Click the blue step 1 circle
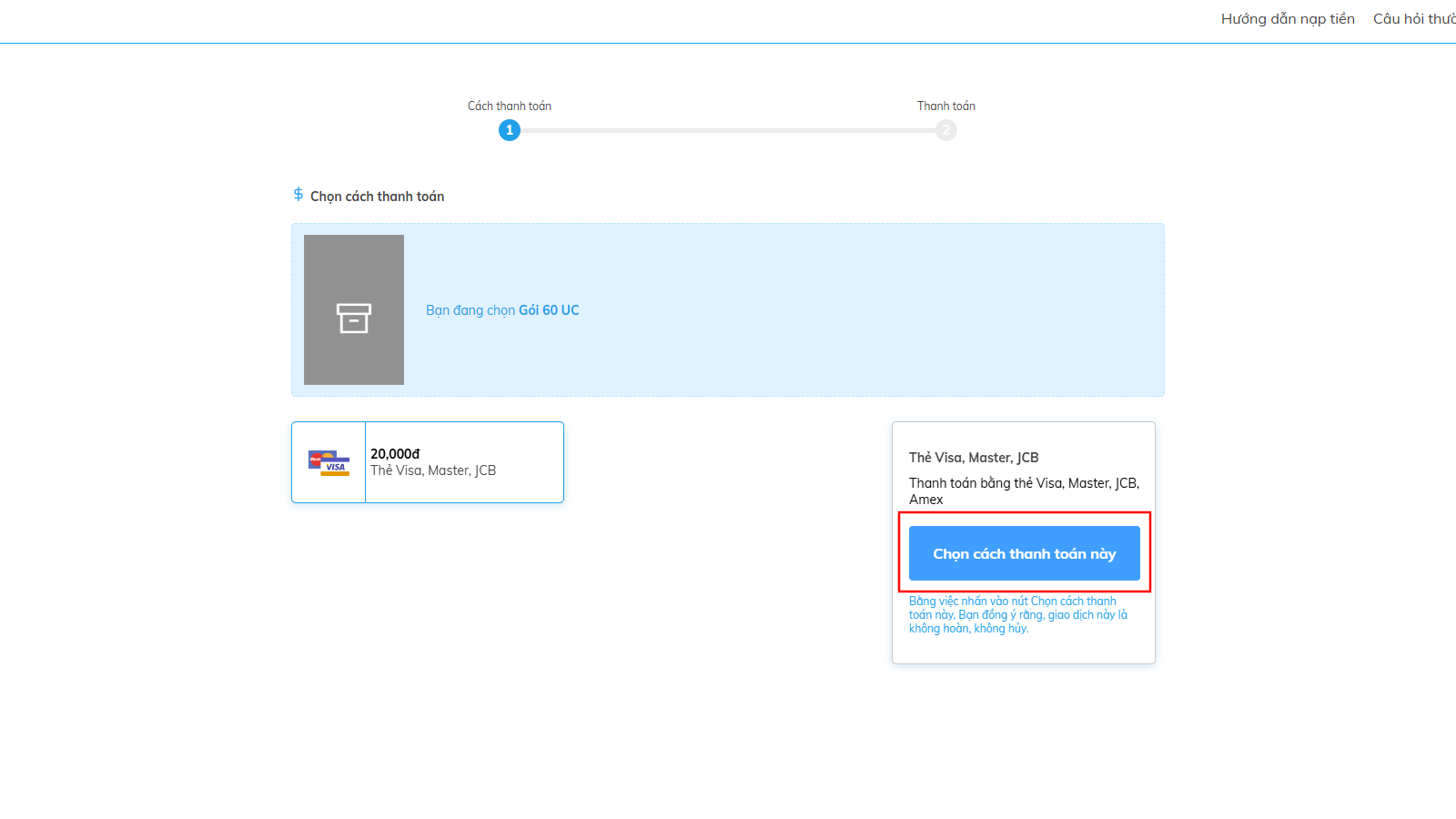 [510, 130]
